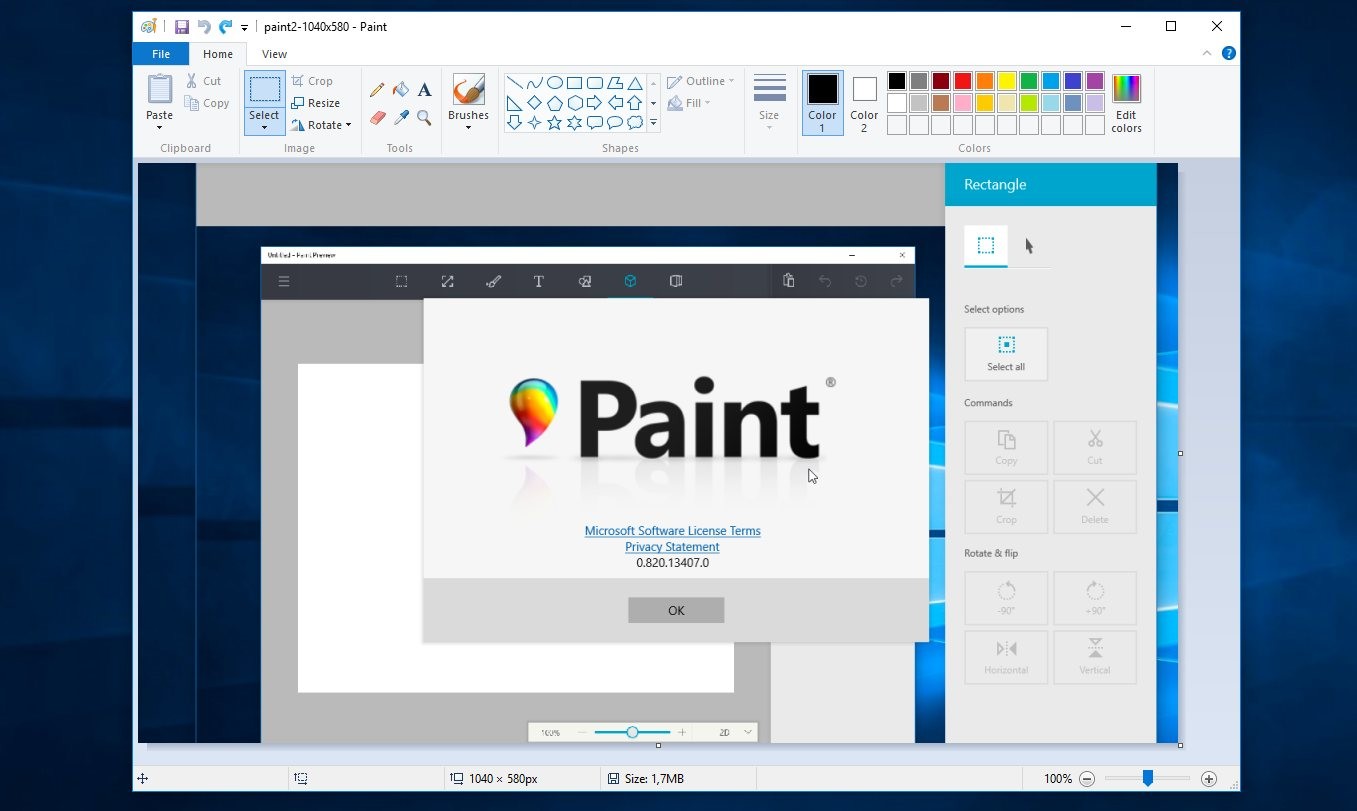This screenshot has width=1357, height=811.
Task: Open the Privacy Statement link
Action: tap(672, 546)
